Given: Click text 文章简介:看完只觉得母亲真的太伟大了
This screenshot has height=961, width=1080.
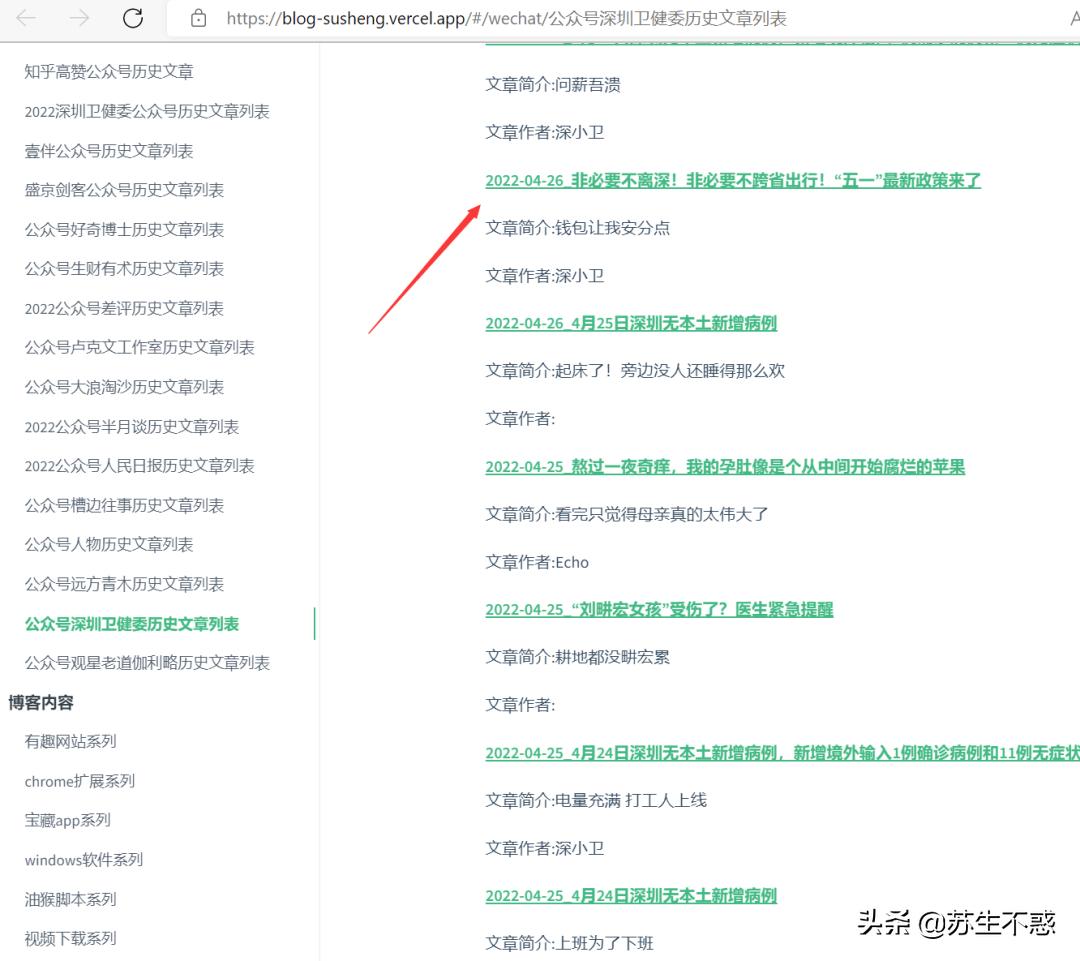Looking at the screenshot, I should coord(627,514).
